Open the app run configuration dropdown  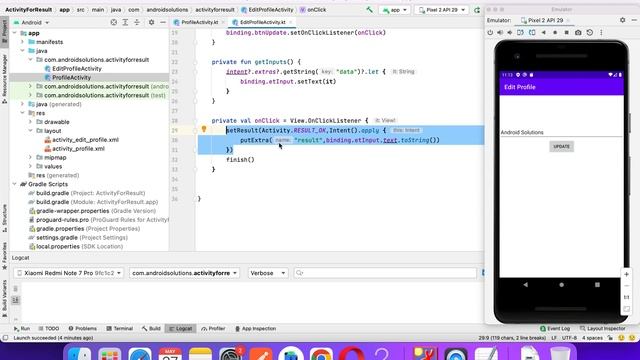(x=394, y=10)
